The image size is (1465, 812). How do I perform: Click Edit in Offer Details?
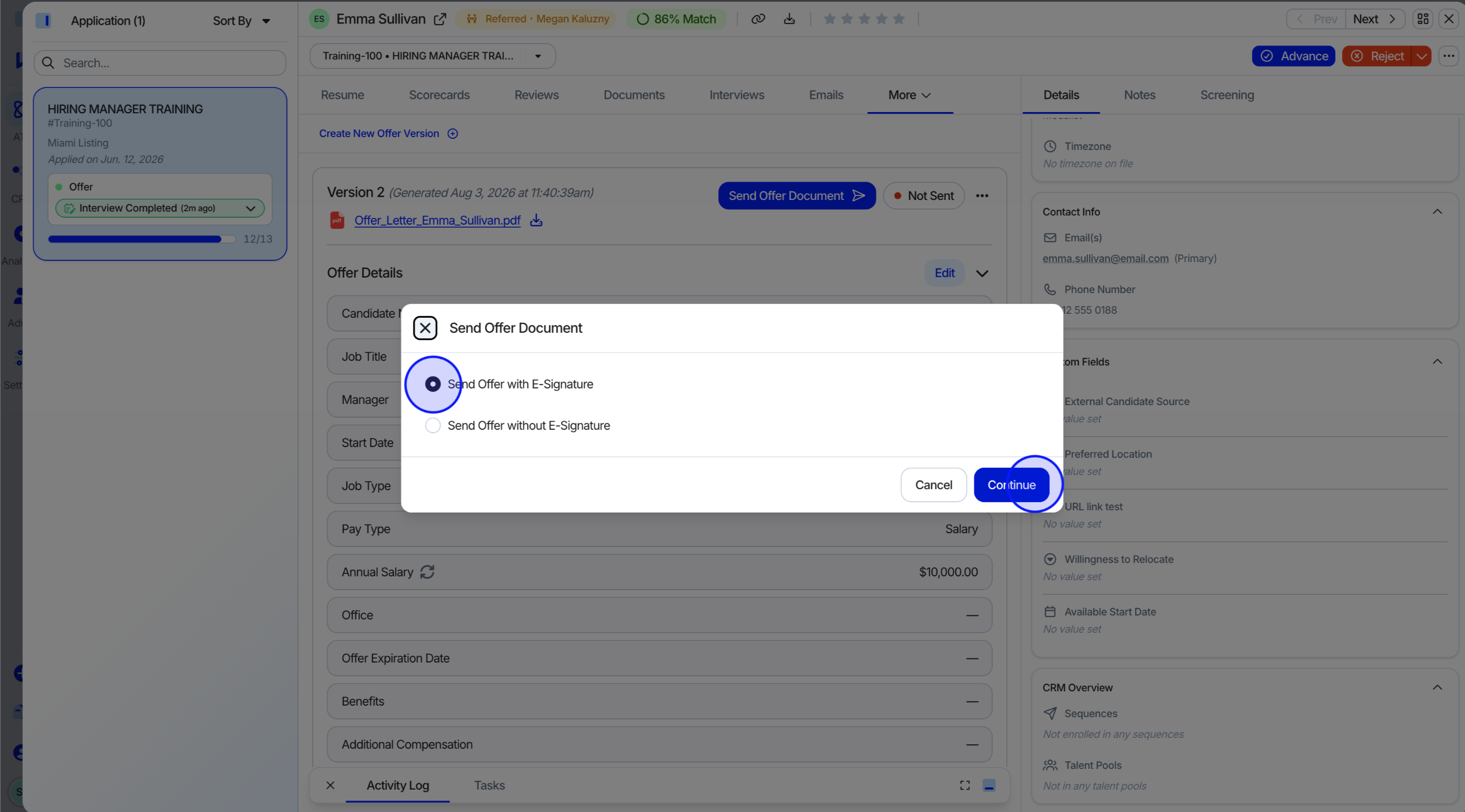(944, 273)
